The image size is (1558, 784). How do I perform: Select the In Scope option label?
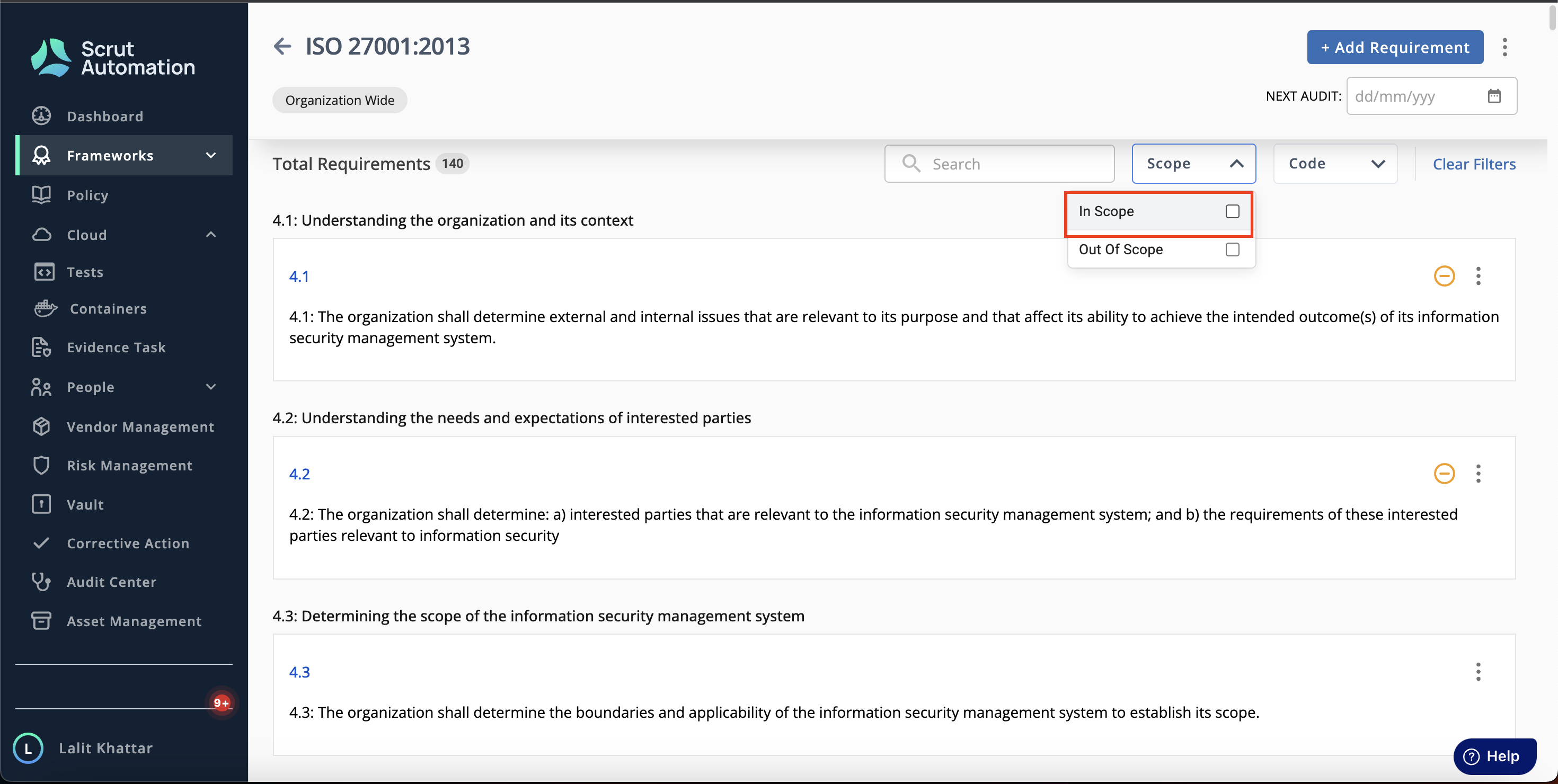pos(1105,211)
